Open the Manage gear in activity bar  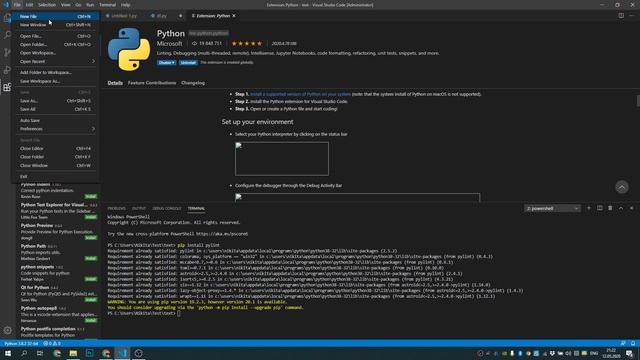tap(7, 330)
